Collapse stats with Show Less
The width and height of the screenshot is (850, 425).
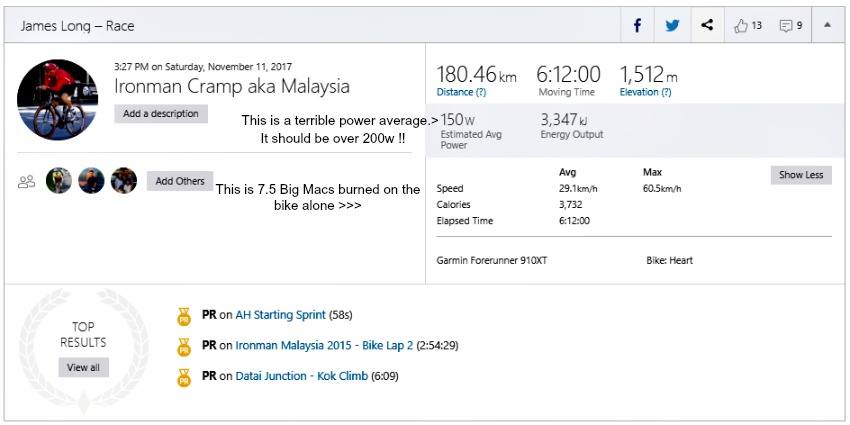[x=800, y=175]
